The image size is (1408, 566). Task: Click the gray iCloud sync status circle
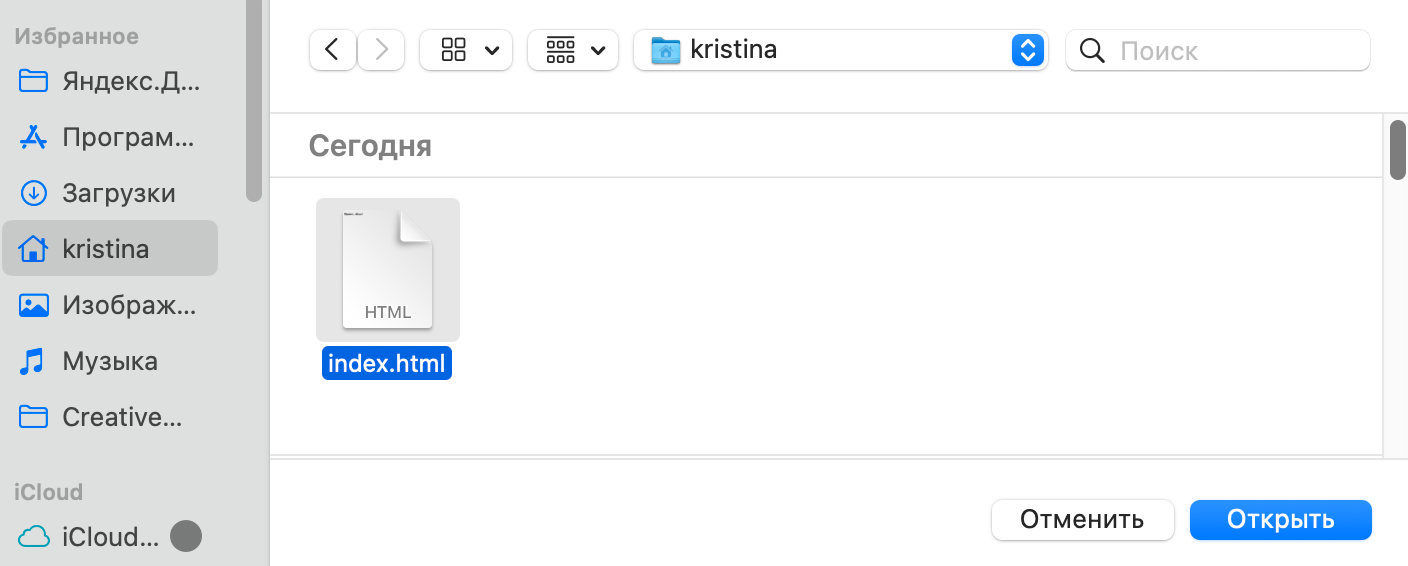point(186,537)
